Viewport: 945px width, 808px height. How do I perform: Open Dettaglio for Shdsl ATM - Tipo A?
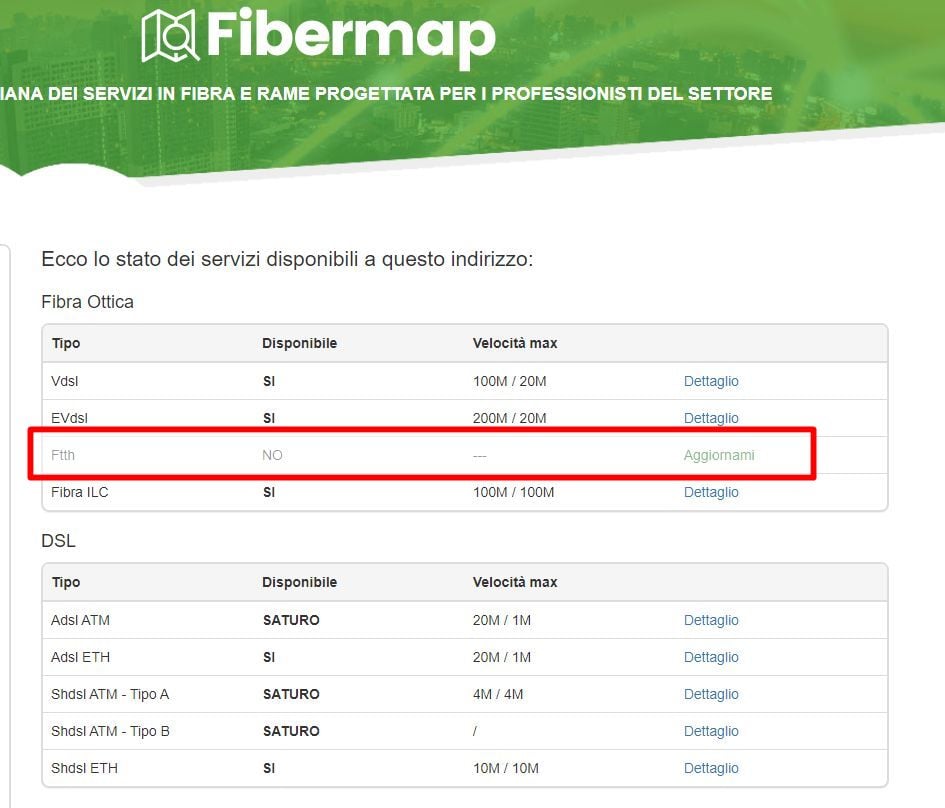click(711, 694)
